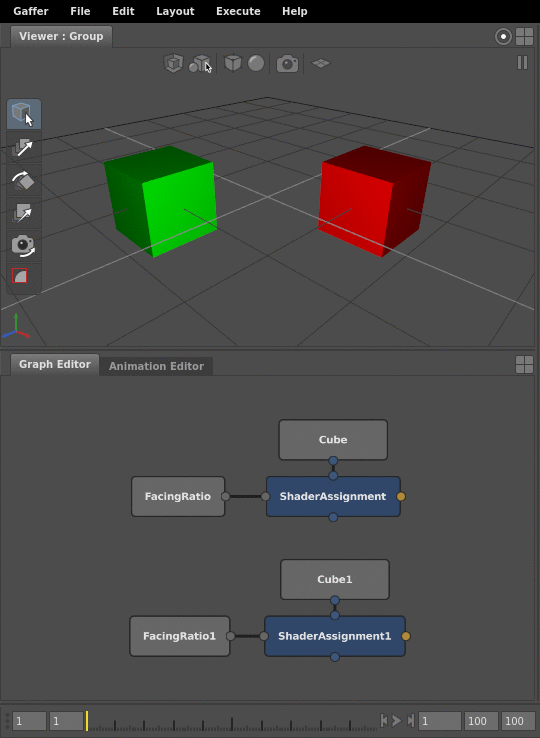Pause viewer updates
This screenshot has height=738, width=540.
[523, 63]
